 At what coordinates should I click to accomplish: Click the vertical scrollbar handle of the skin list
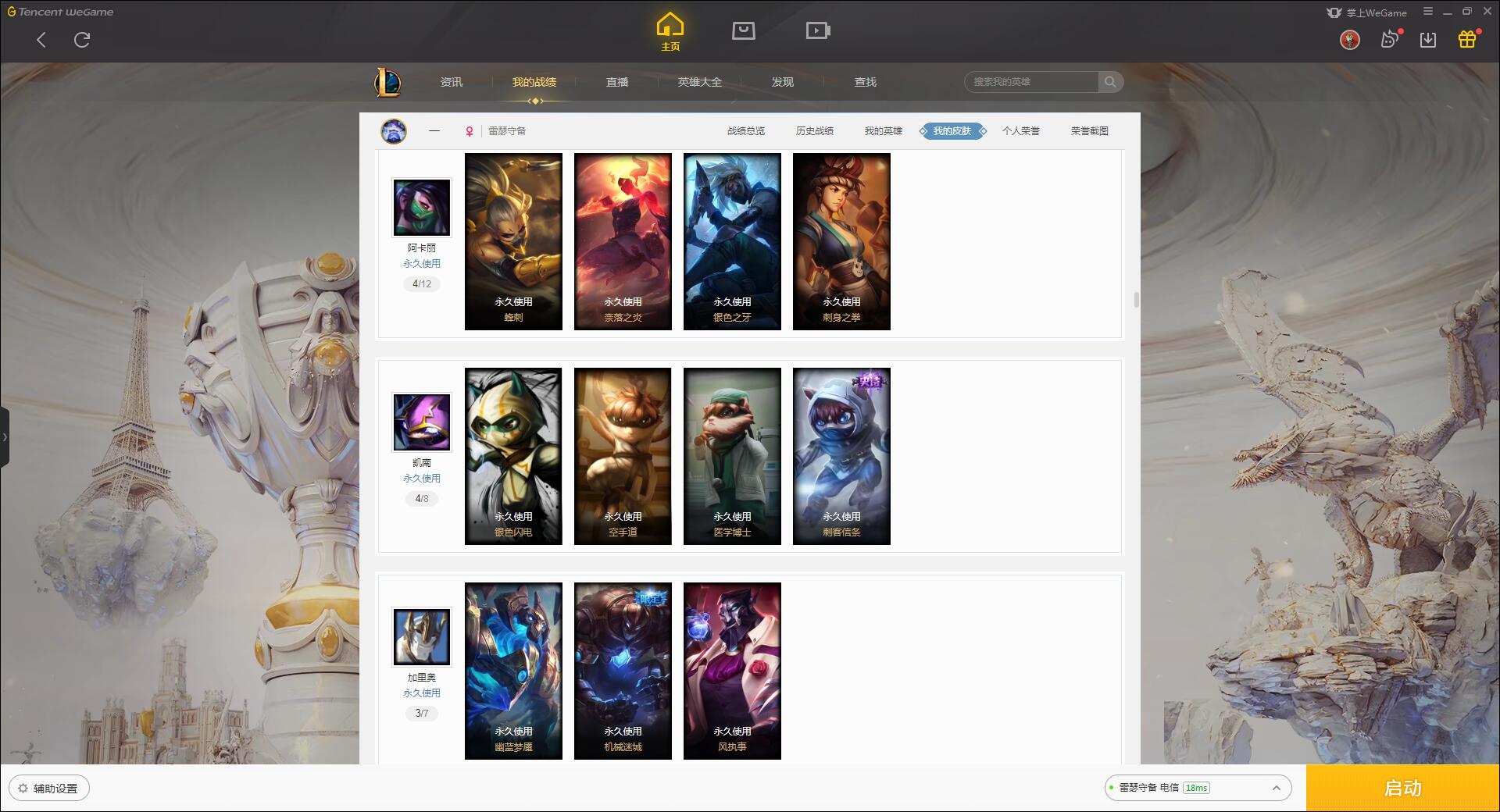(x=1136, y=300)
